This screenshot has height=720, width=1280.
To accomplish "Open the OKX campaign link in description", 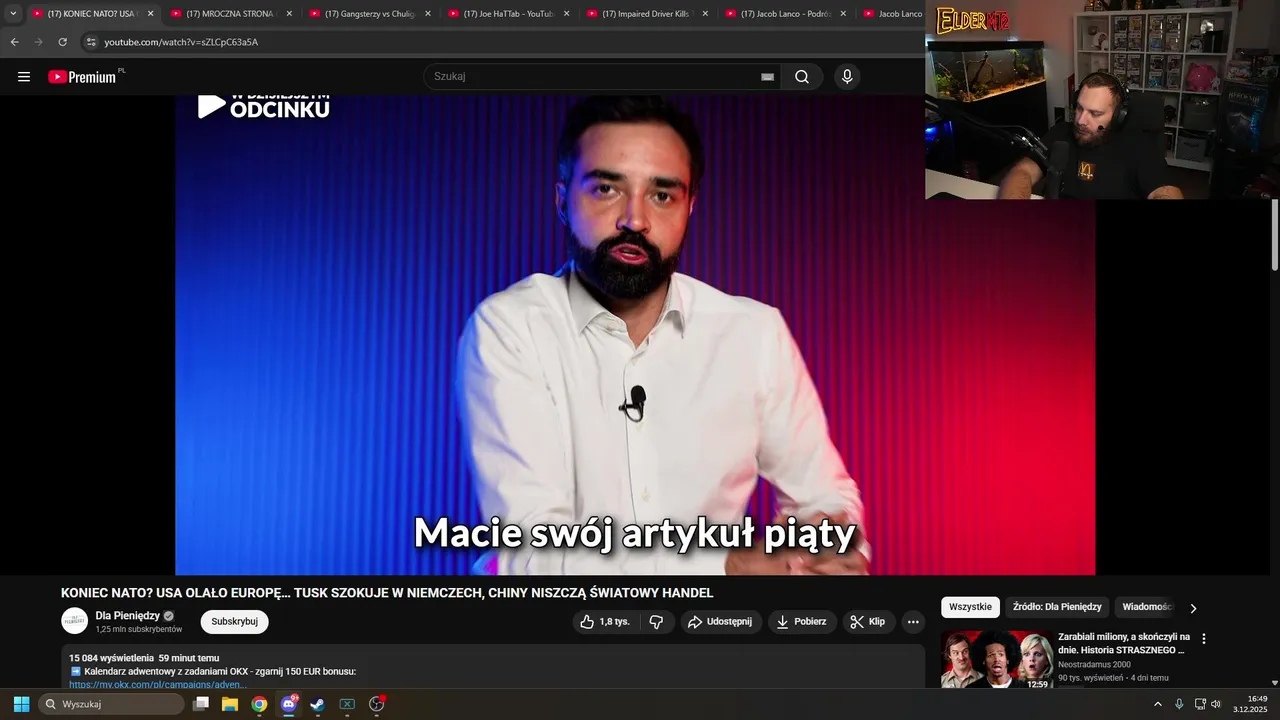I will pos(158,685).
